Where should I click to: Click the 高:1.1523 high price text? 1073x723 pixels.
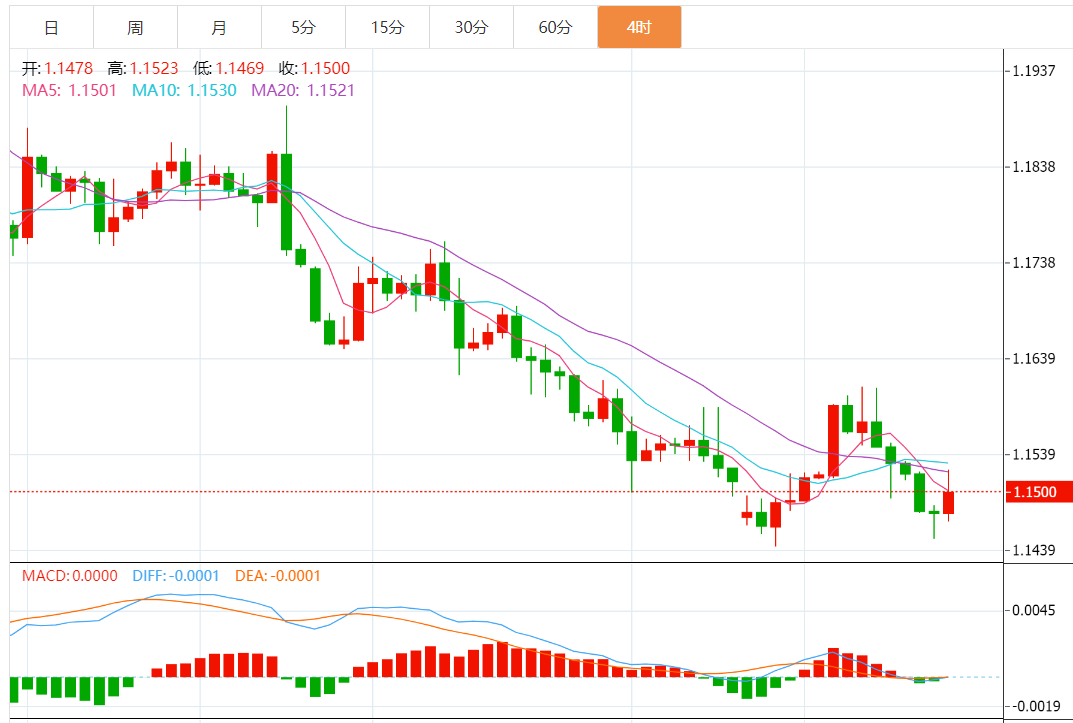pyautogui.click(x=143, y=68)
